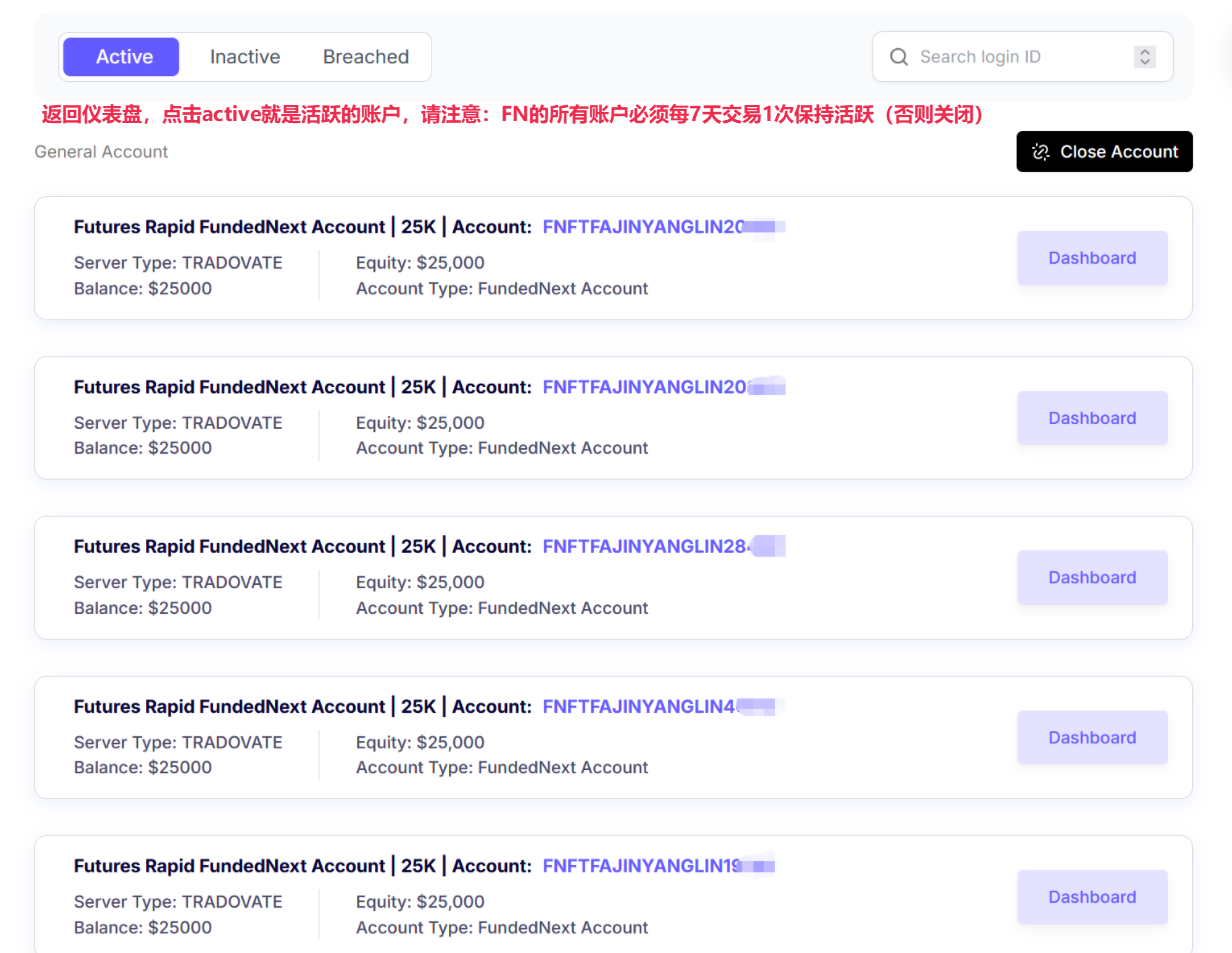Click Equity: $25,000 in LIN4 card
This screenshot has width=1232, height=953.
click(420, 742)
